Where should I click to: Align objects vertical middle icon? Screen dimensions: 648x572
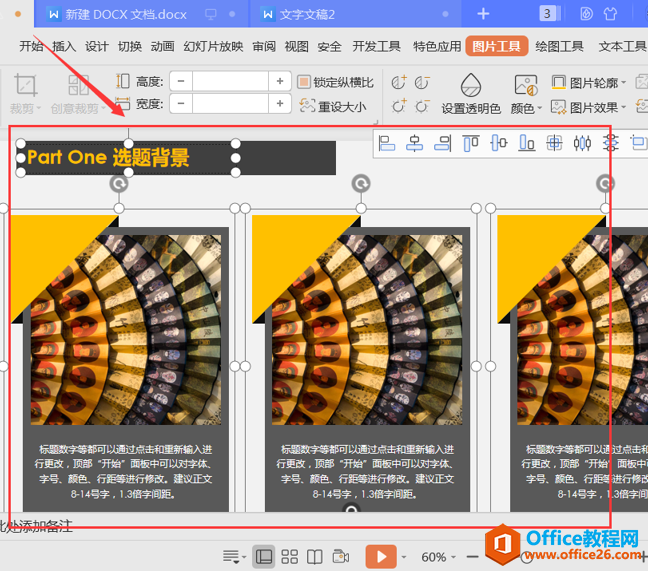click(499, 143)
